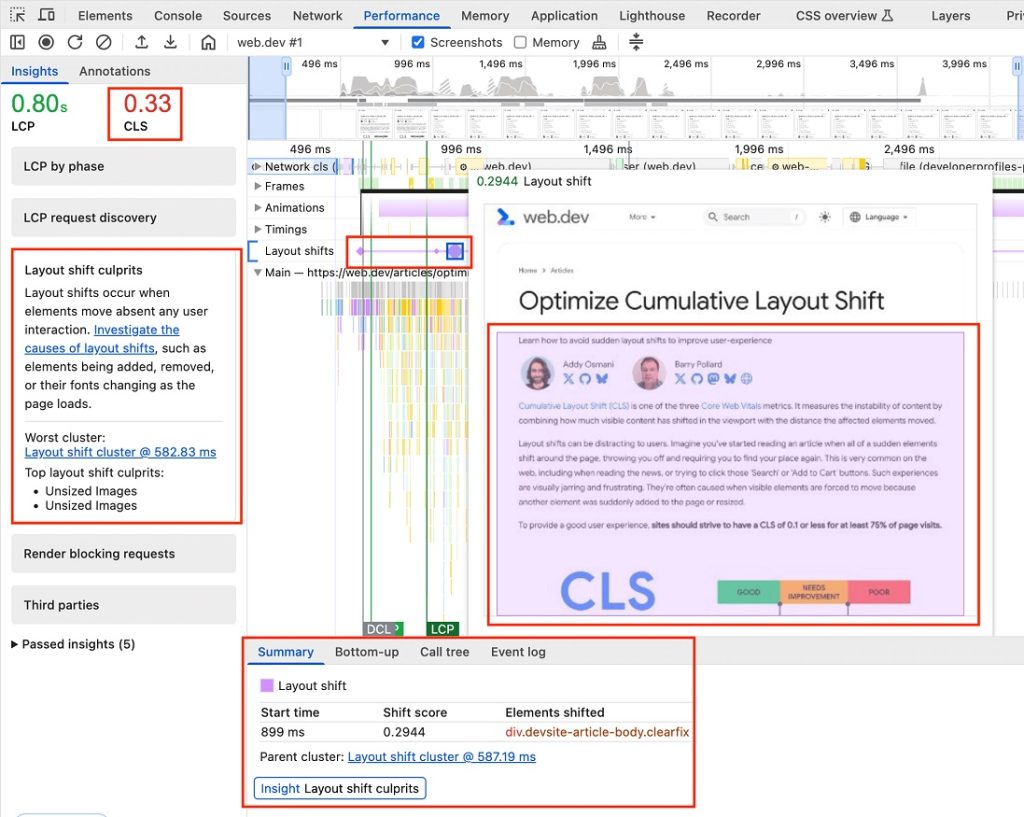Expand Passed insights (5)

pyautogui.click(x=73, y=644)
